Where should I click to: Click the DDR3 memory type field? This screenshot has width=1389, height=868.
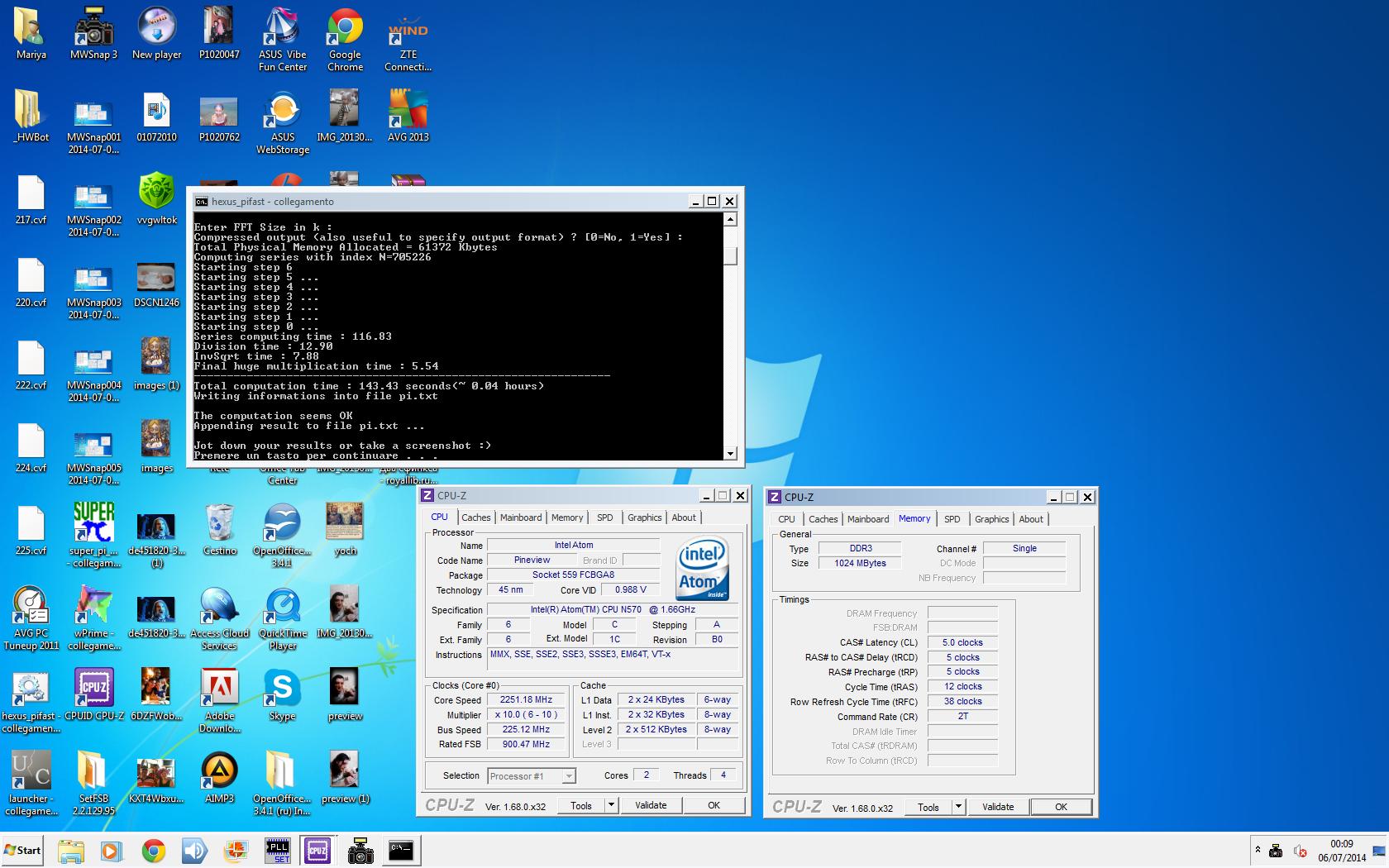coord(860,548)
